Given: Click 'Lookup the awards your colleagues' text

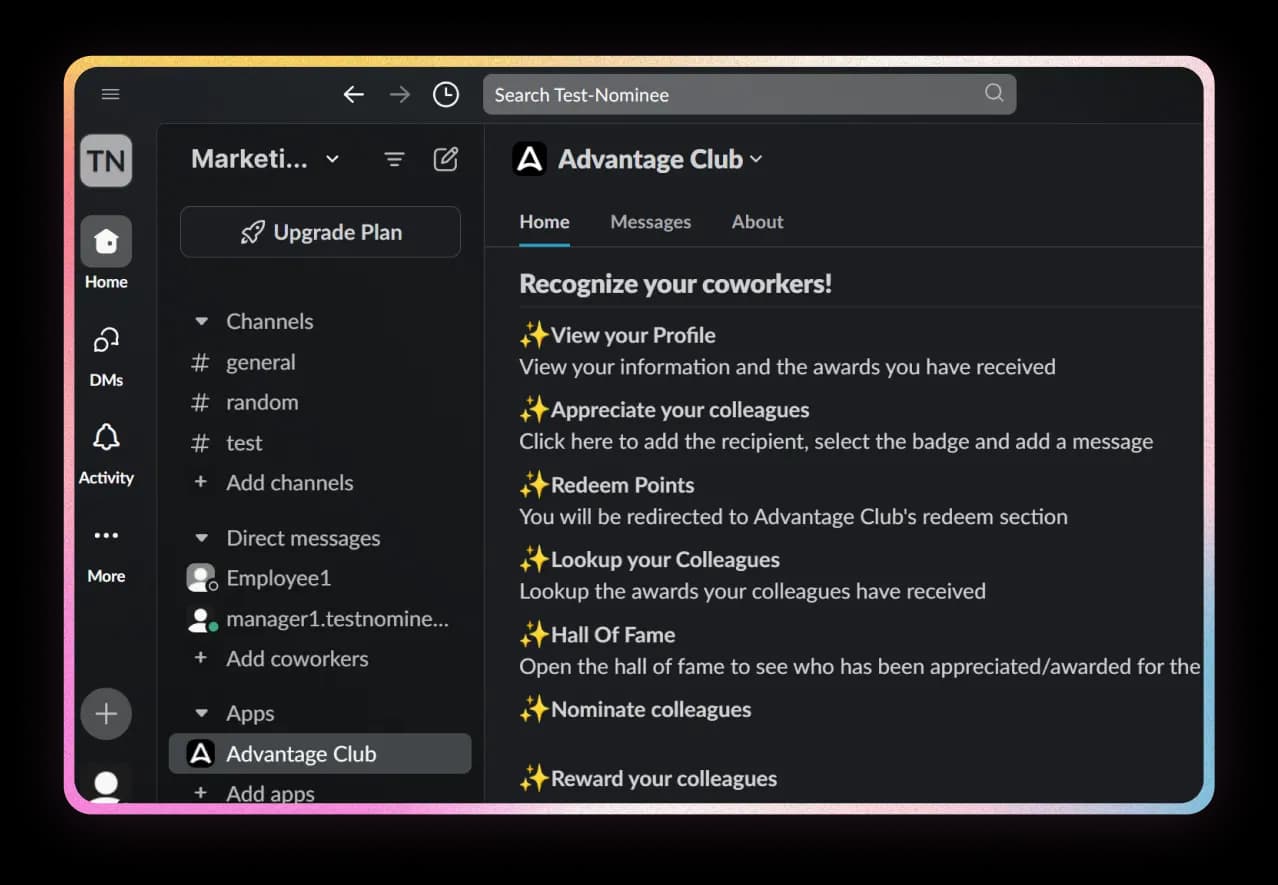Looking at the screenshot, I should (x=752, y=591).
